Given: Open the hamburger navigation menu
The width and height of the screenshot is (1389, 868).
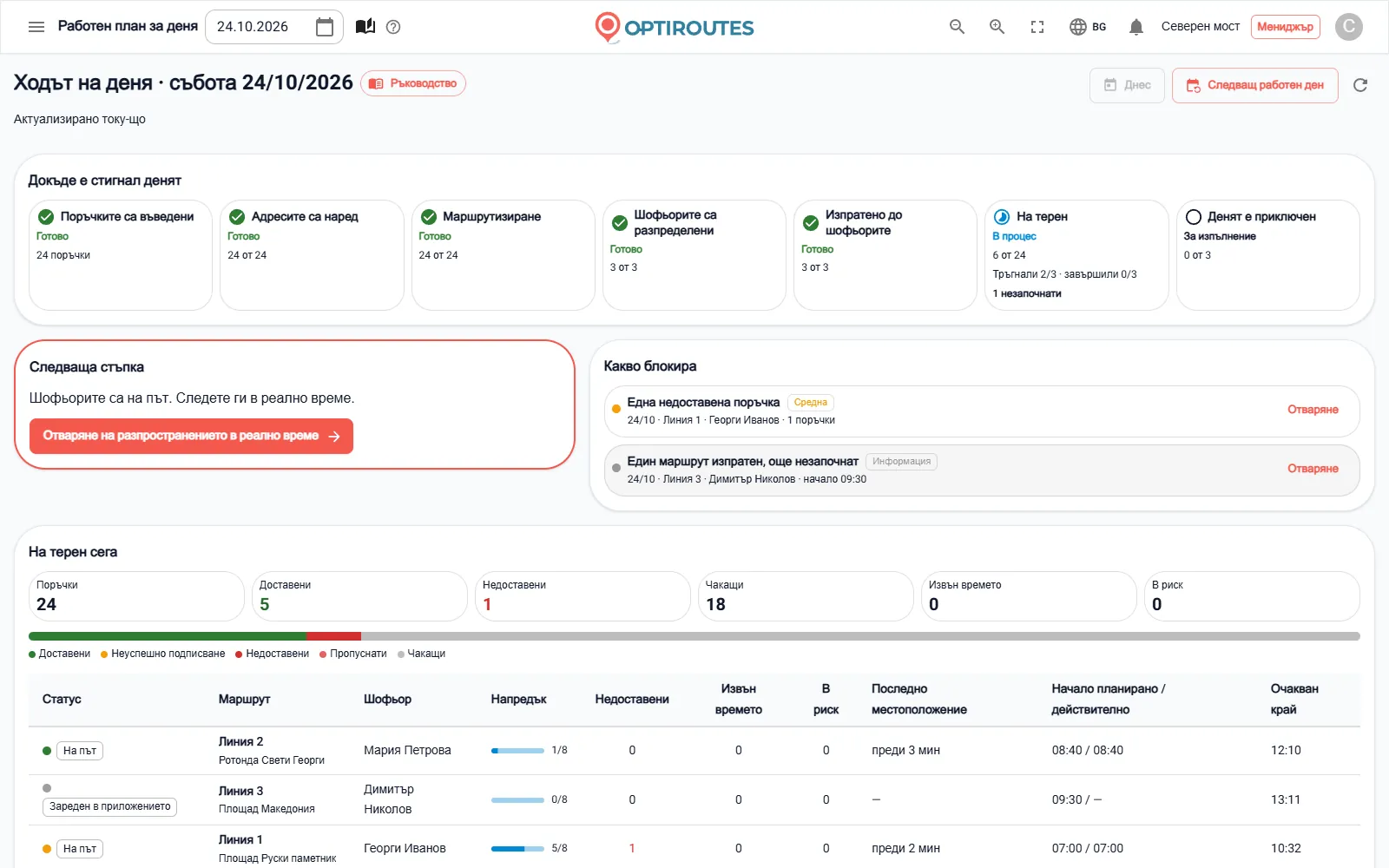Looking at the screenshot, I should [36, 27].
